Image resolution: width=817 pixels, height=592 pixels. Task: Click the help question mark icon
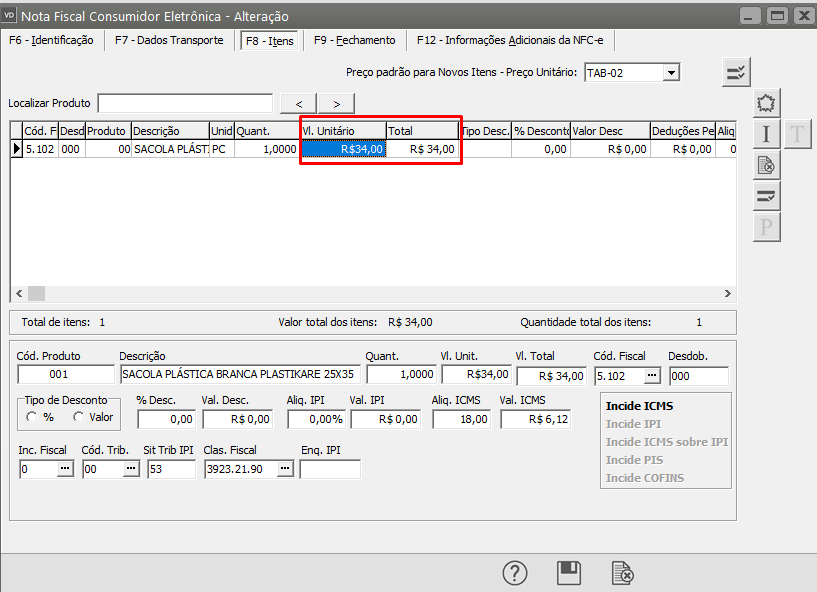point(514,573)
